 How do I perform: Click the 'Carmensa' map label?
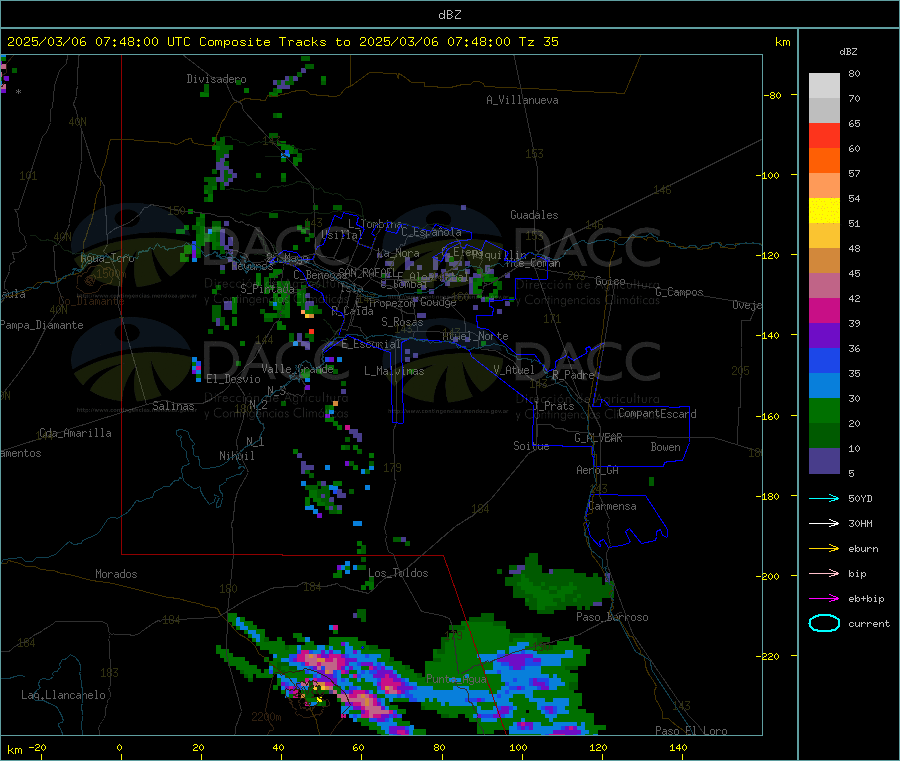pos(612,506)
